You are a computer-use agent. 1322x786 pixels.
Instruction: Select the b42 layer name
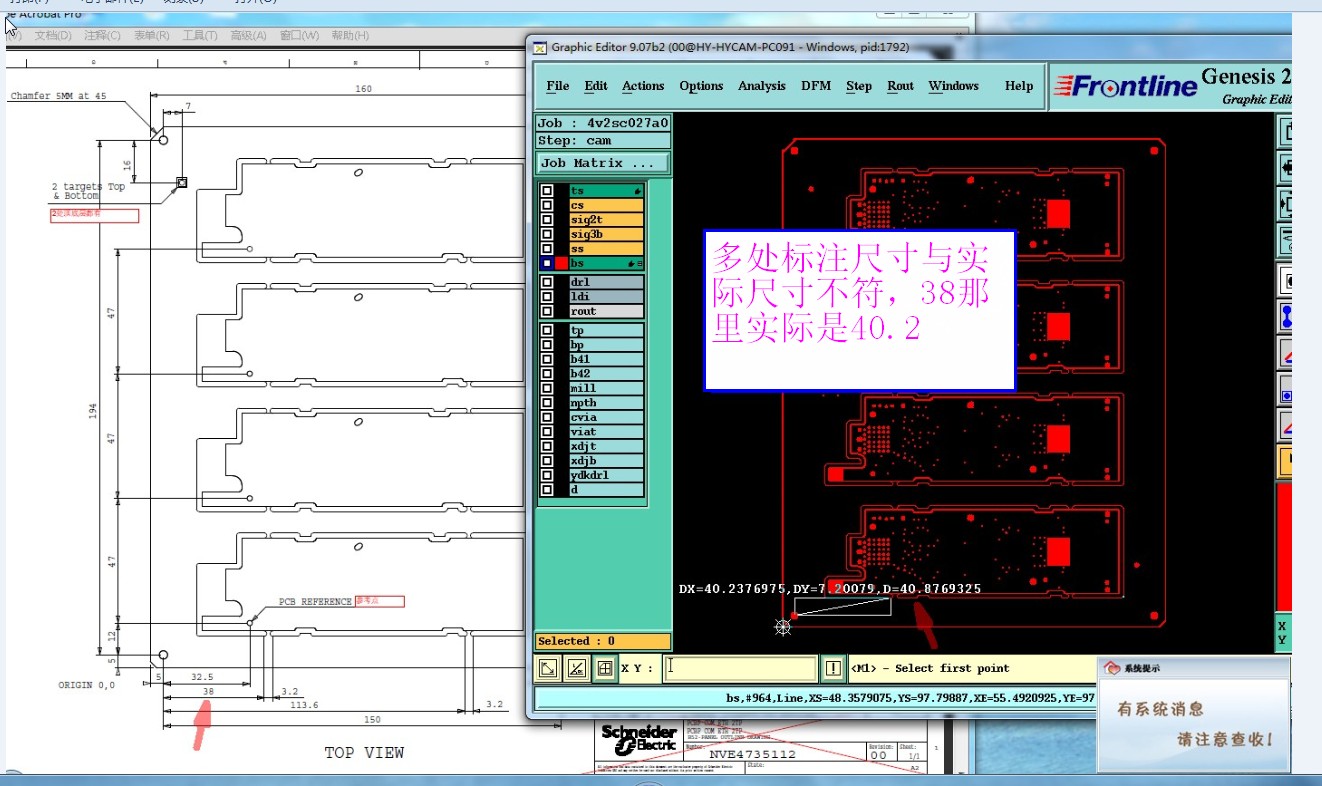(x=606, y=374)
